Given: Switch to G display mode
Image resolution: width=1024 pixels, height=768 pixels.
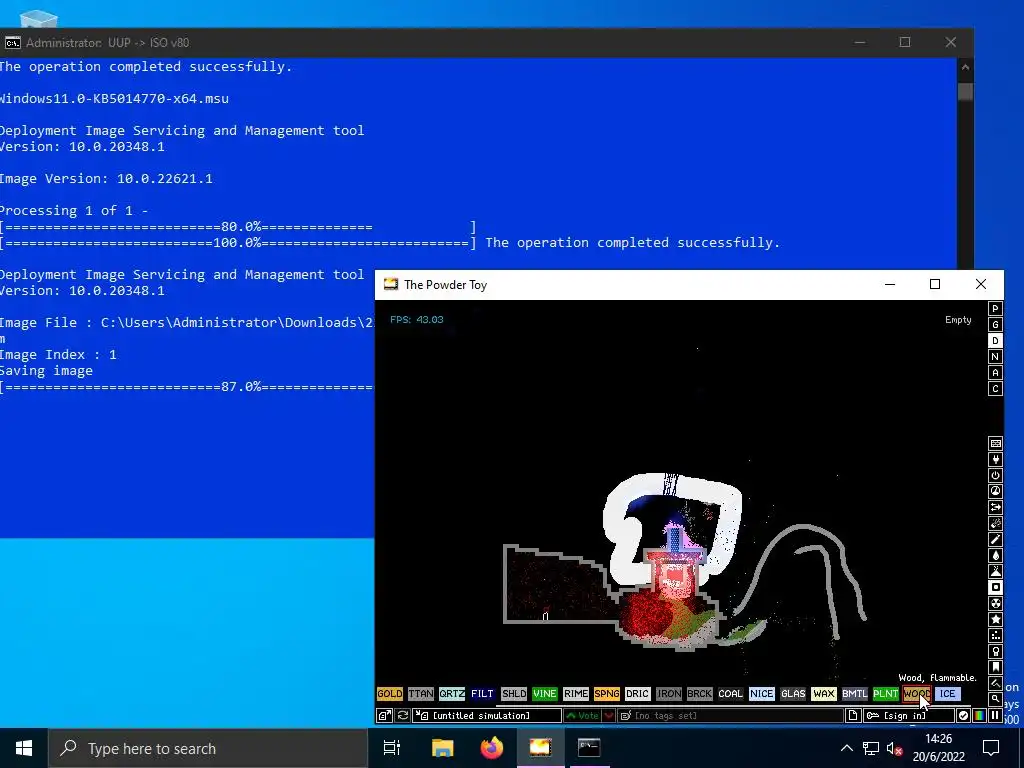Looking at the screenshot, I should pyautogui.click(x=995, y=325).
